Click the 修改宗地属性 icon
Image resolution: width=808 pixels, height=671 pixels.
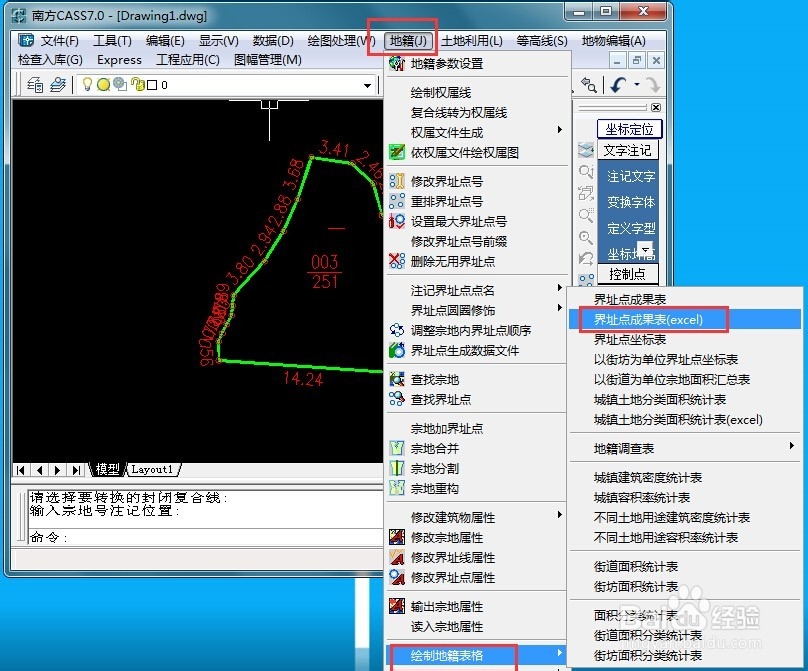point(397,538)
